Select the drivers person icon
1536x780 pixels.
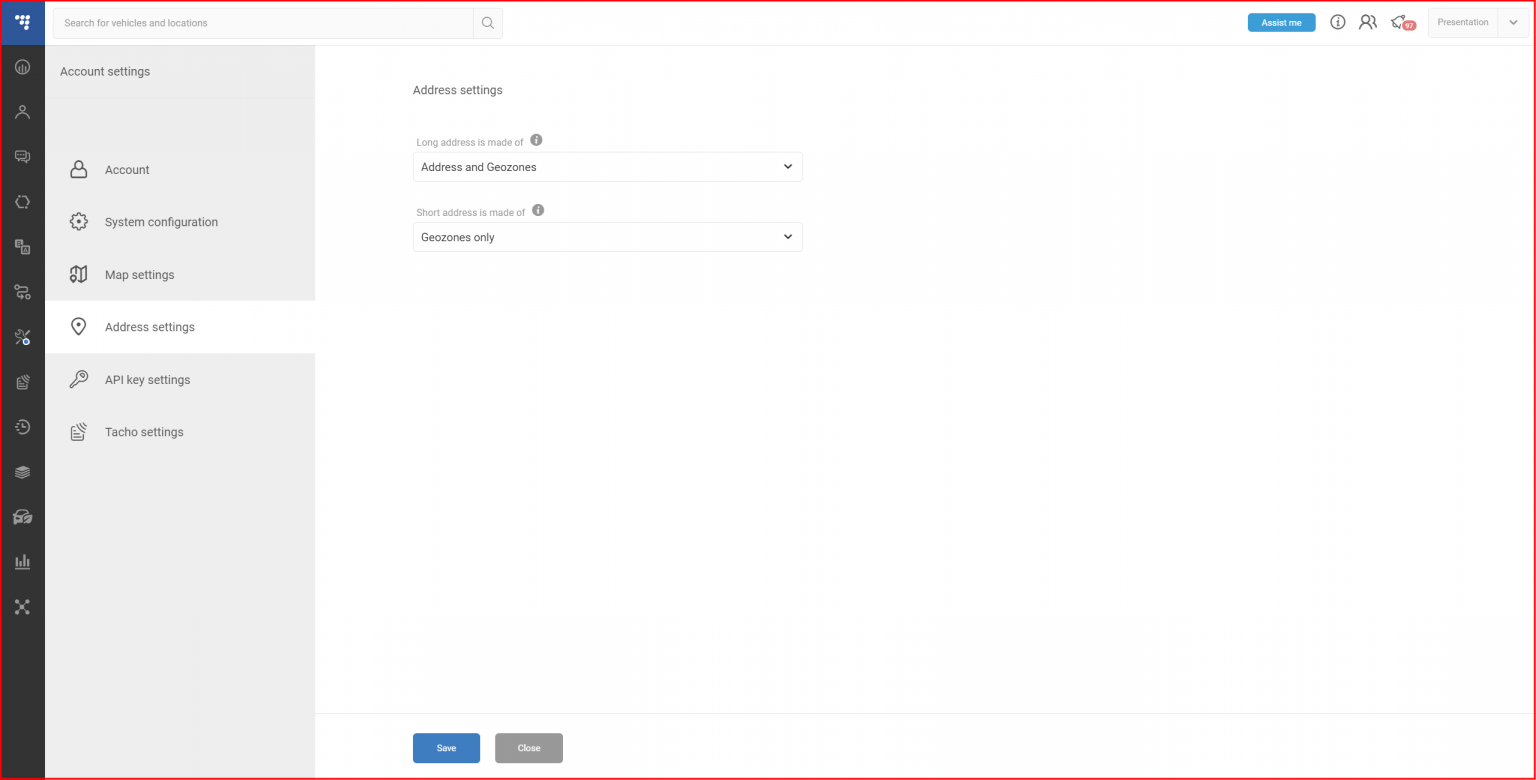point(22,111)
